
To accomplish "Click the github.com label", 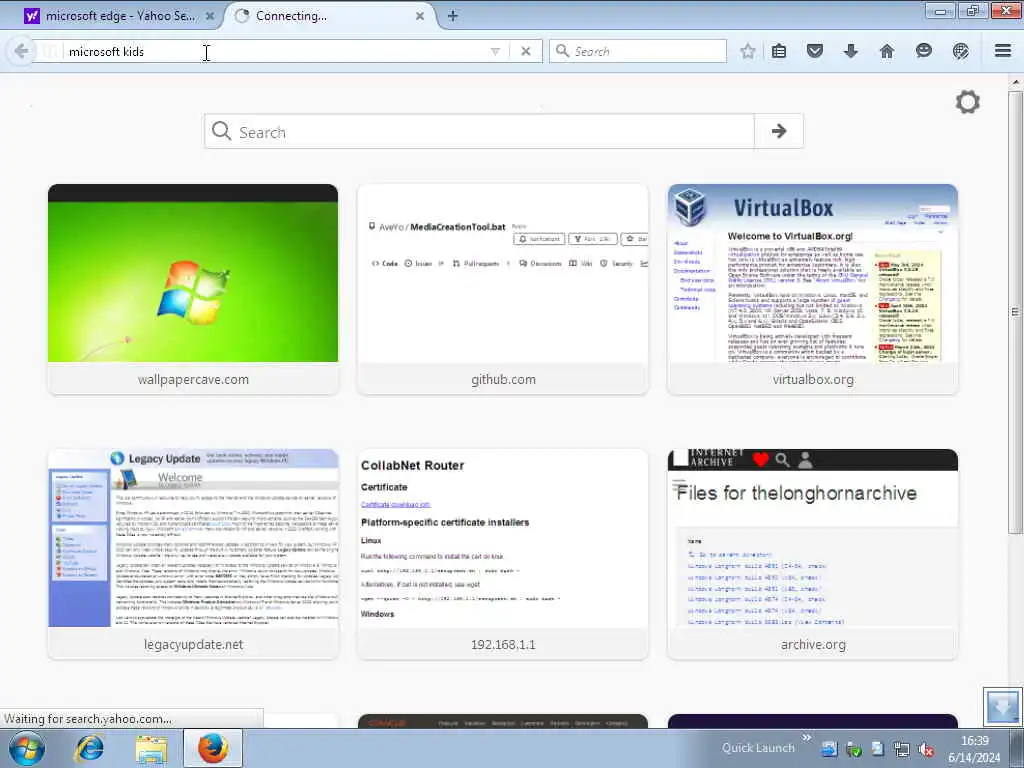I will [x=503, y=379].
